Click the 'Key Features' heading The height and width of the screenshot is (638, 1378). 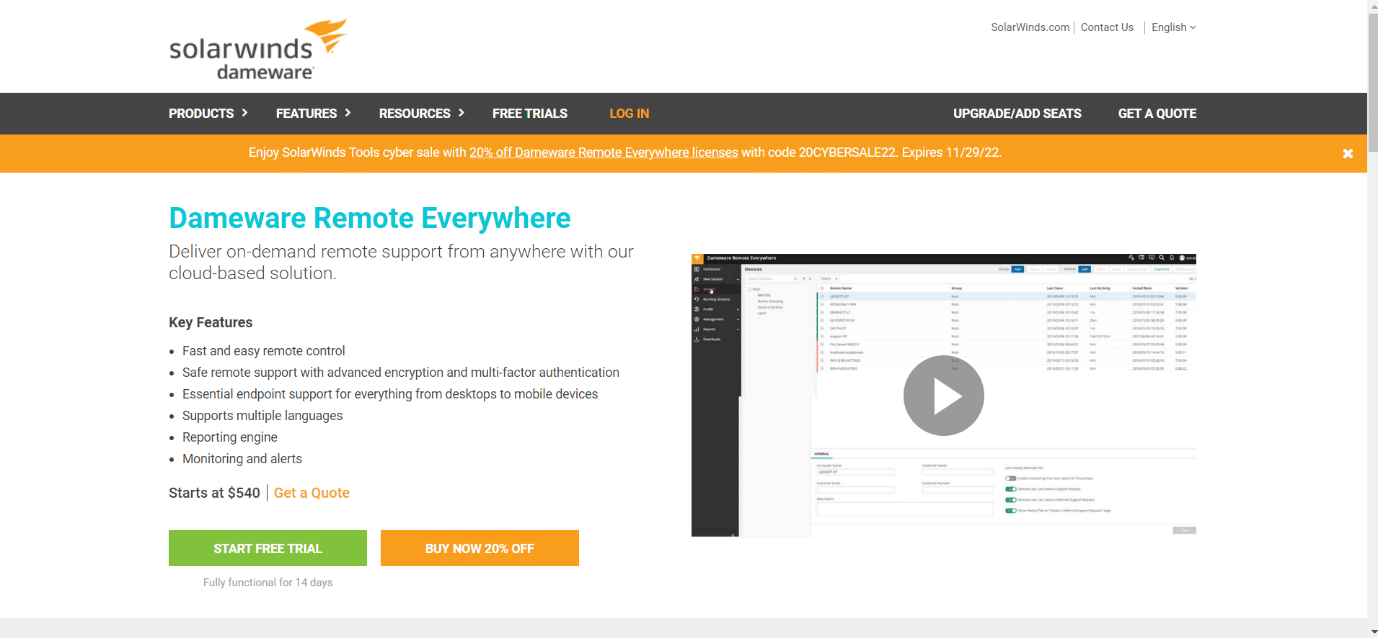[x=211, y=322]
